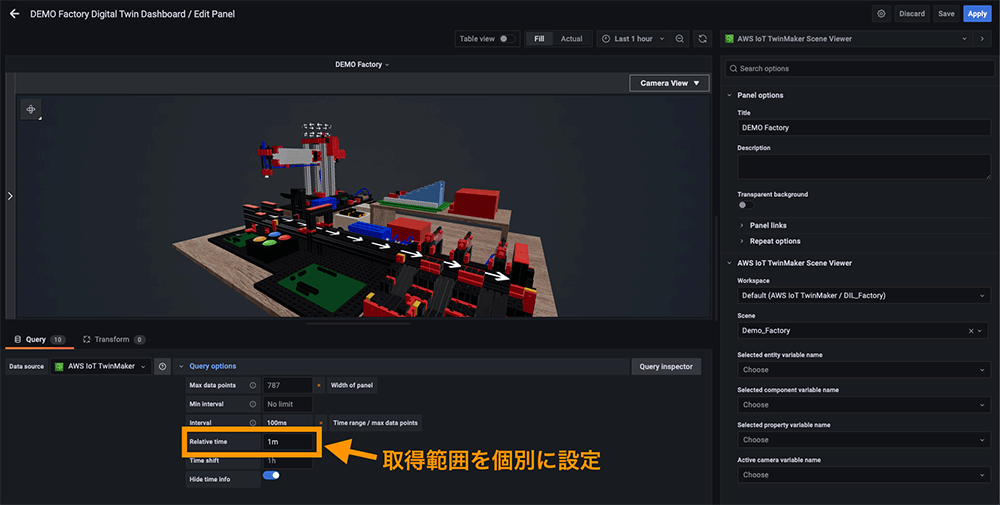Show Interval info icon
Viewport: 1000px width, 505px height.
pos(253,423)
